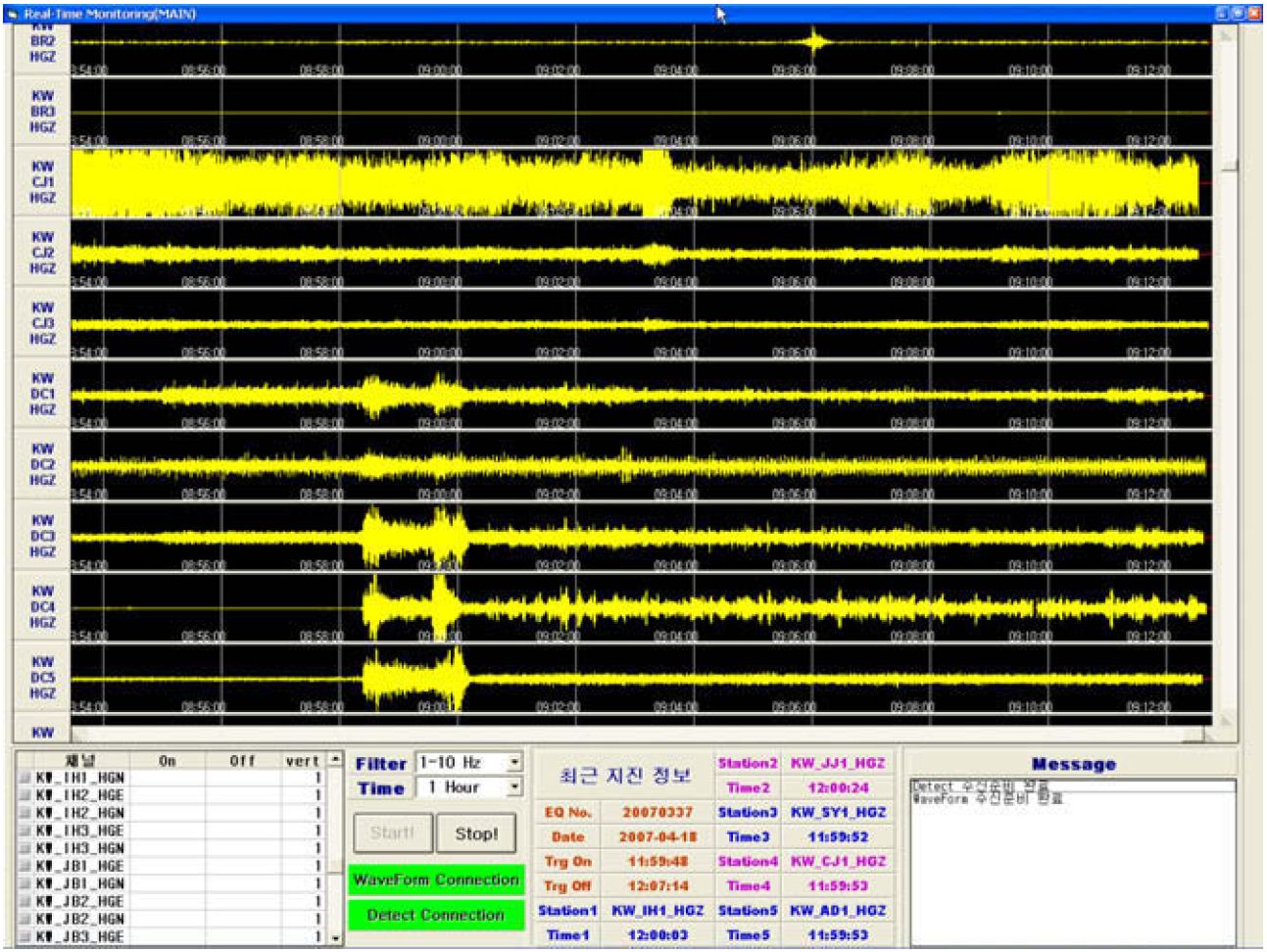The width and height of the screenshot is (1267, 952).
Task: Click the vert column header
Action: (303, 761)
